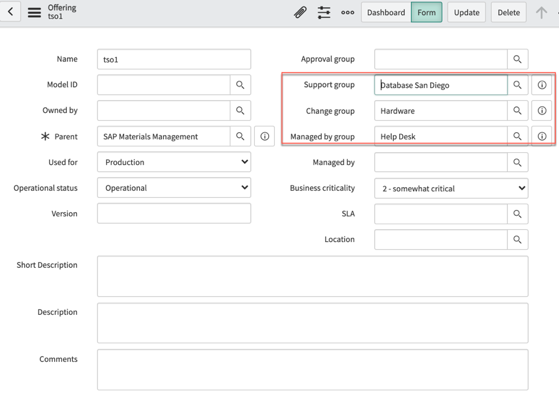Preview Change group record info icon

tap(542, 111)
